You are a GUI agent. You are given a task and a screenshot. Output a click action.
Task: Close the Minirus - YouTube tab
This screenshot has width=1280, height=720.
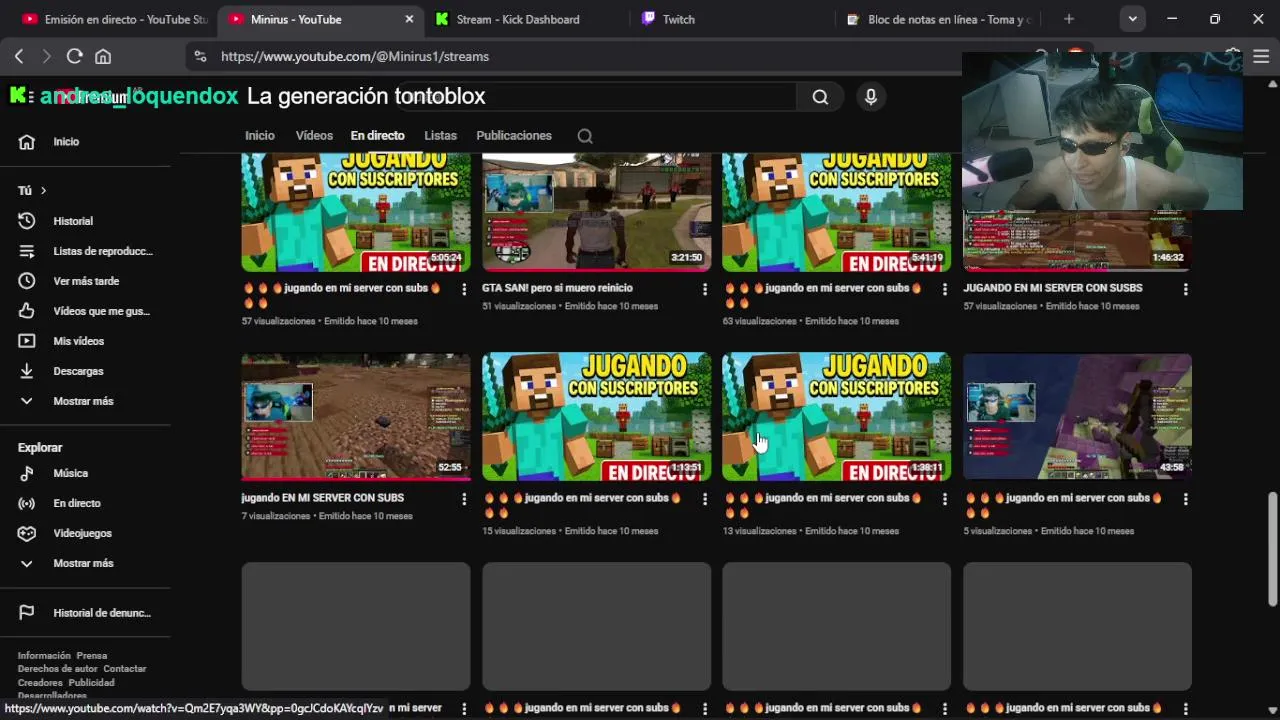tap(409, 19)
